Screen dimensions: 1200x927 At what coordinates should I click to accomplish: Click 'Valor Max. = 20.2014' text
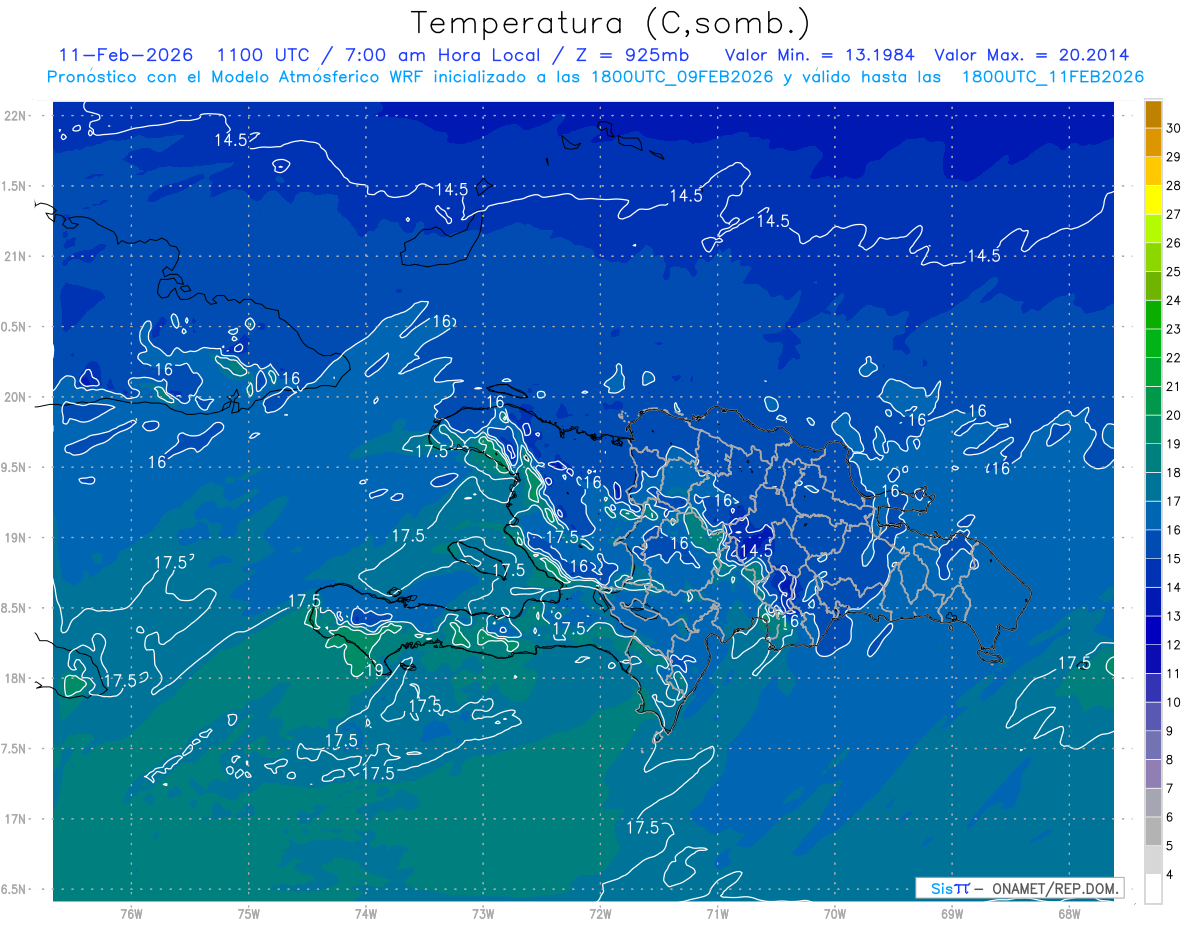click(x=1030, y=54)
